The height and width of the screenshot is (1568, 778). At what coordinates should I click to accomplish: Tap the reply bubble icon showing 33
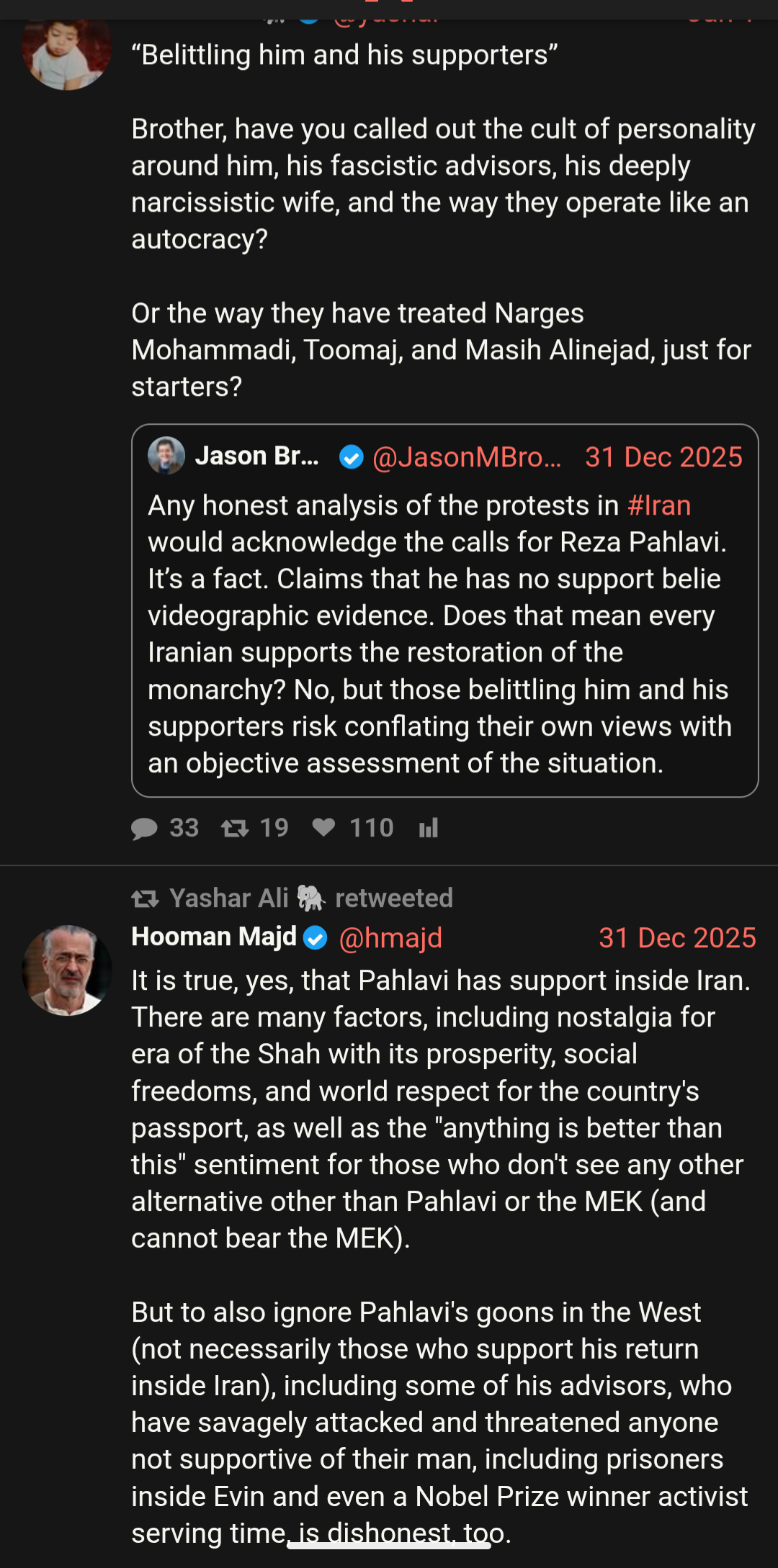145,829
